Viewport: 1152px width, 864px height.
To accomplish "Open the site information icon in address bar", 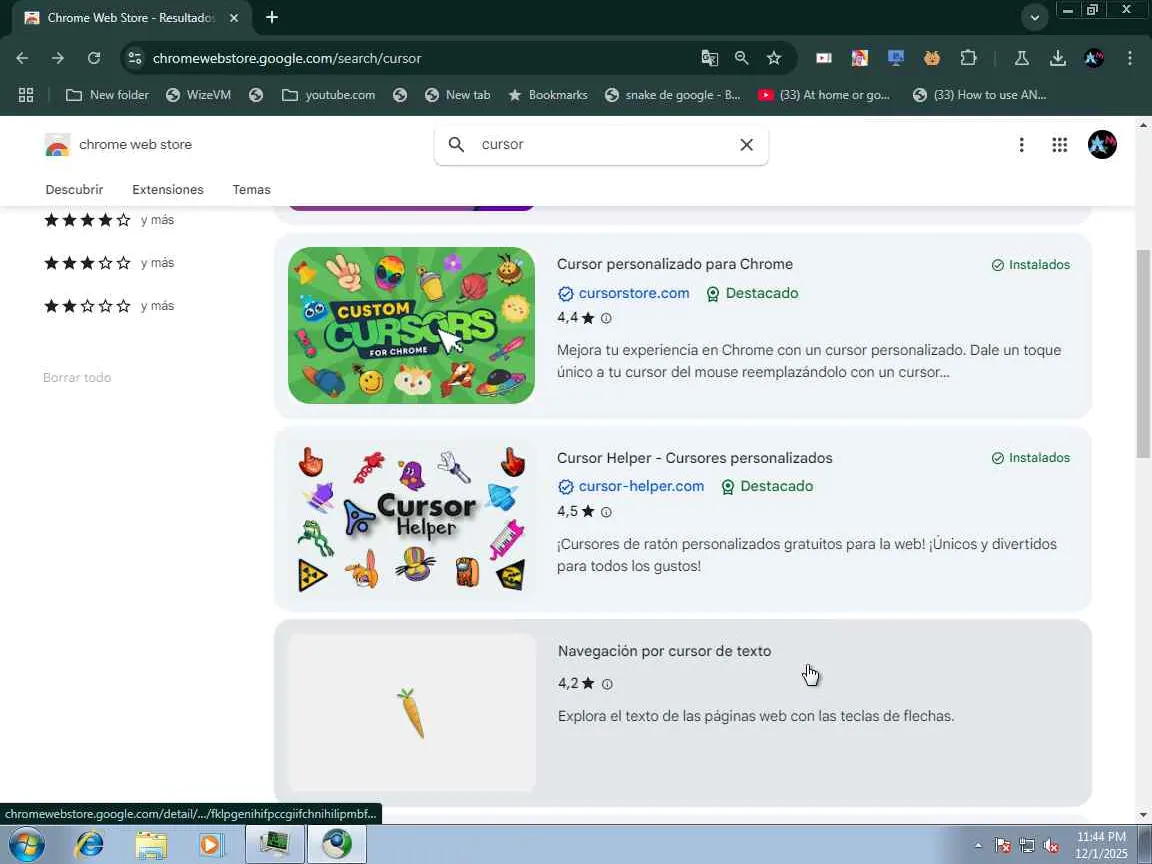I will (x=134, y=58).
